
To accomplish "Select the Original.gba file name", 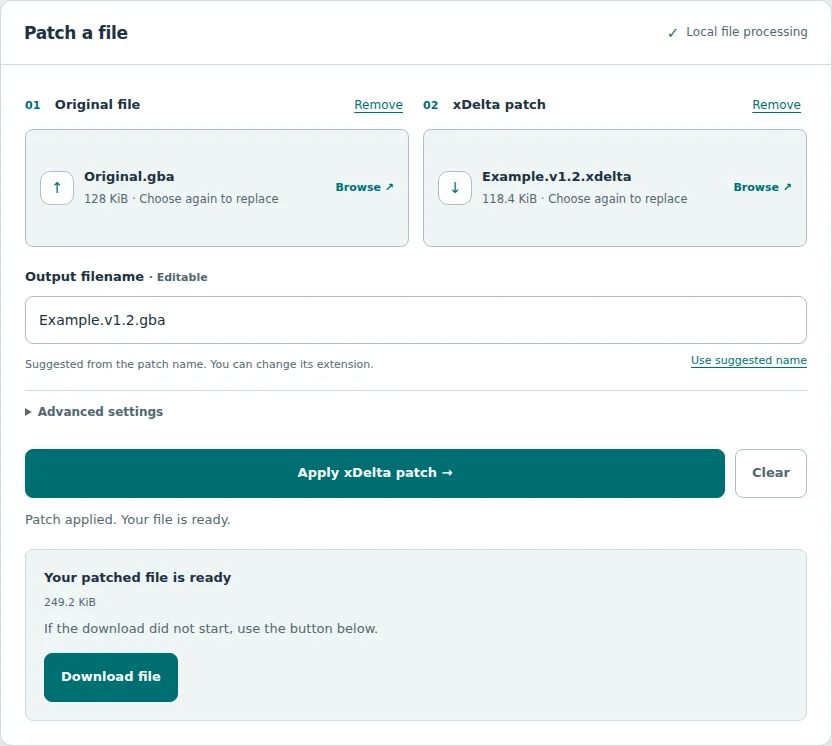I will pyautogui.click(x=129, y=176).
